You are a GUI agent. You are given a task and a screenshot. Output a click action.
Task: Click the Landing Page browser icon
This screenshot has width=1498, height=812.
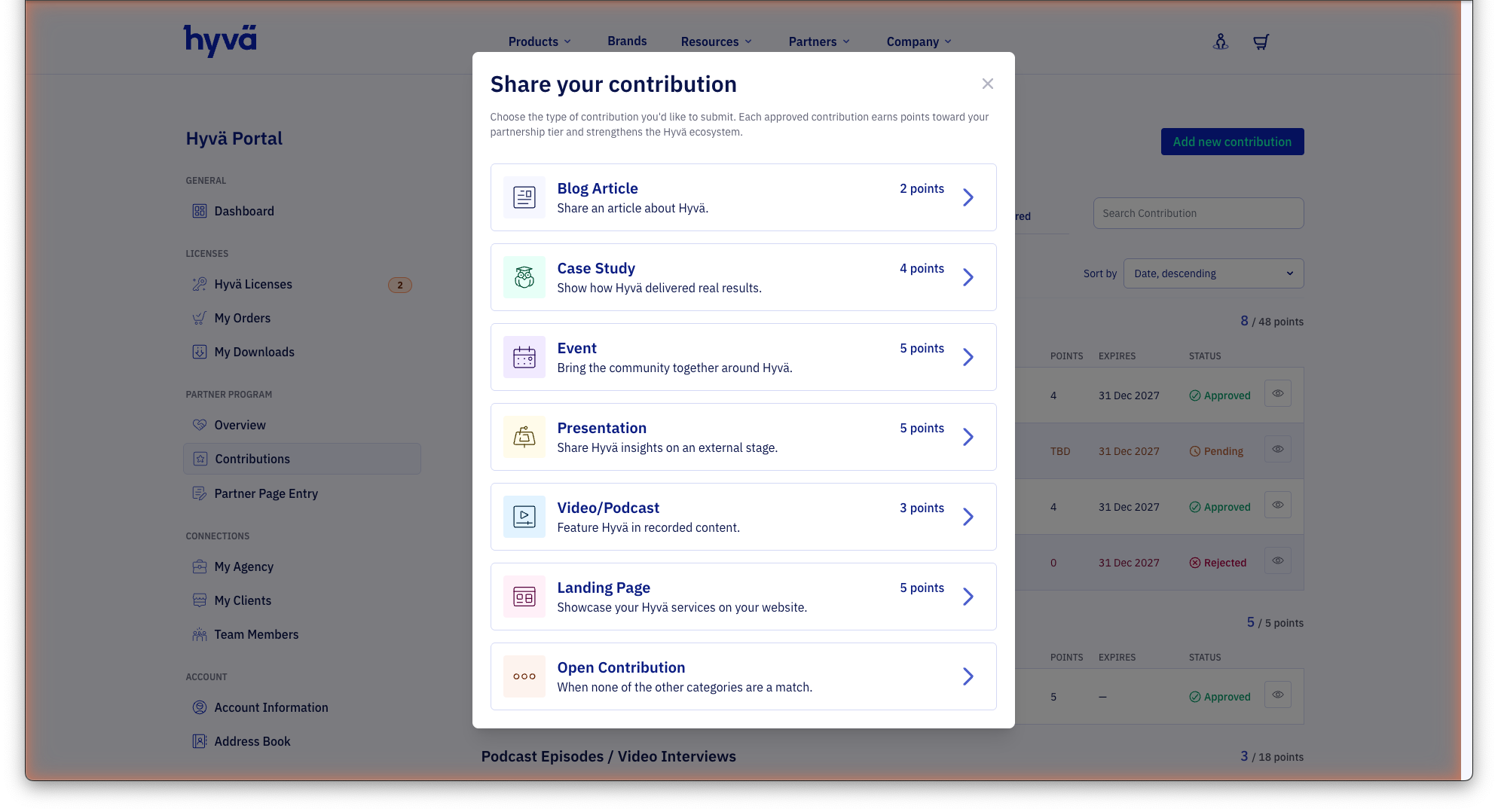point(524,597)
